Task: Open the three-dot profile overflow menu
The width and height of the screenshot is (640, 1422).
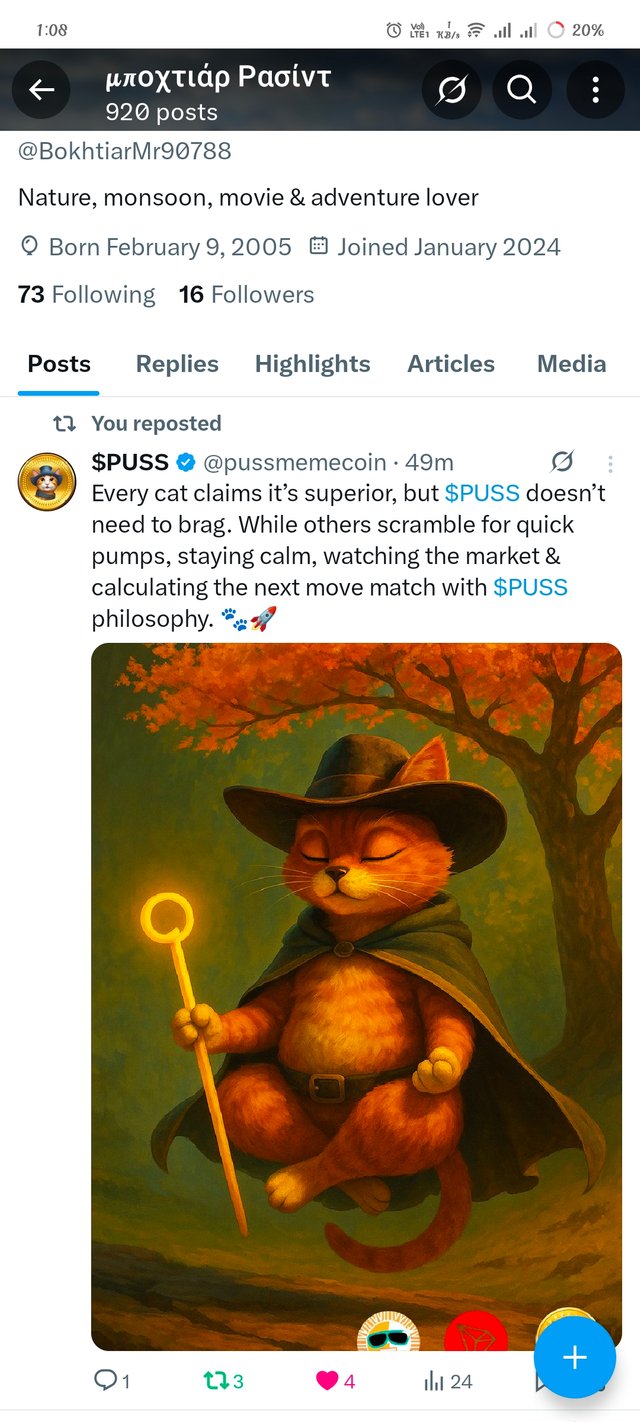Action: point(595,90)
